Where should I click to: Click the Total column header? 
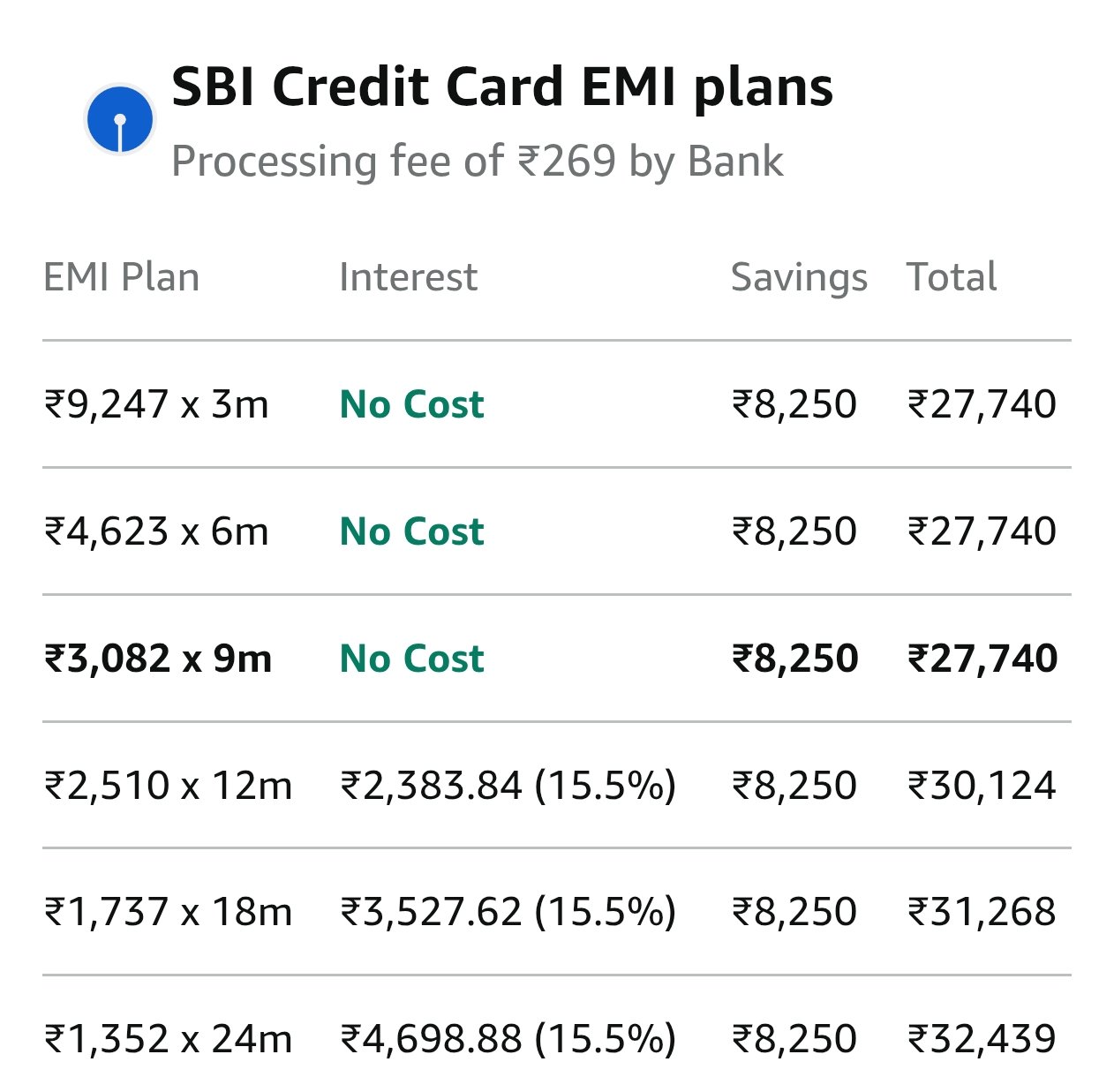[952, 277]
